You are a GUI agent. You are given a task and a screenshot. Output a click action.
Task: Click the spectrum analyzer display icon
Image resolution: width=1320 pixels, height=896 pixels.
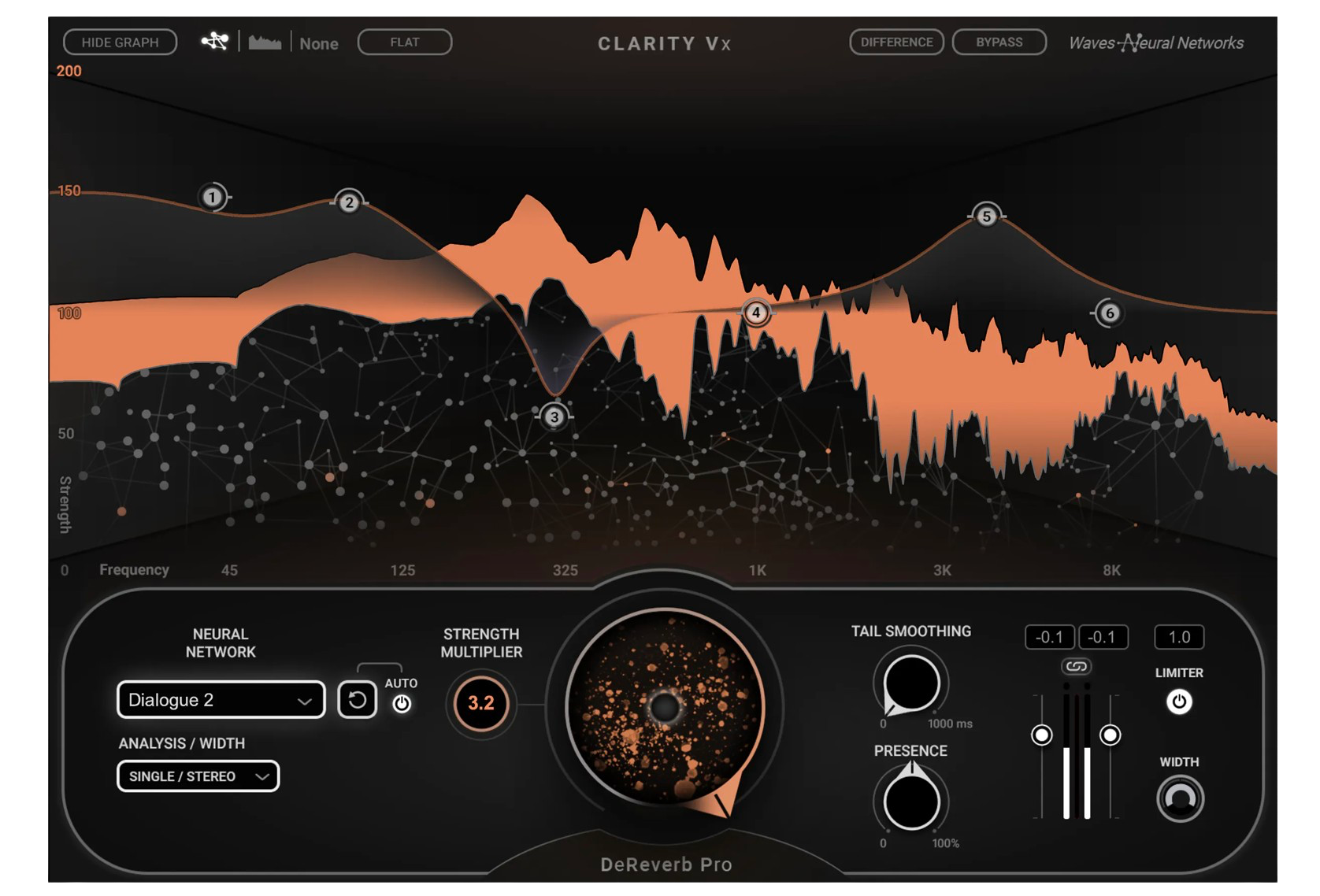[x=265, y=43]
